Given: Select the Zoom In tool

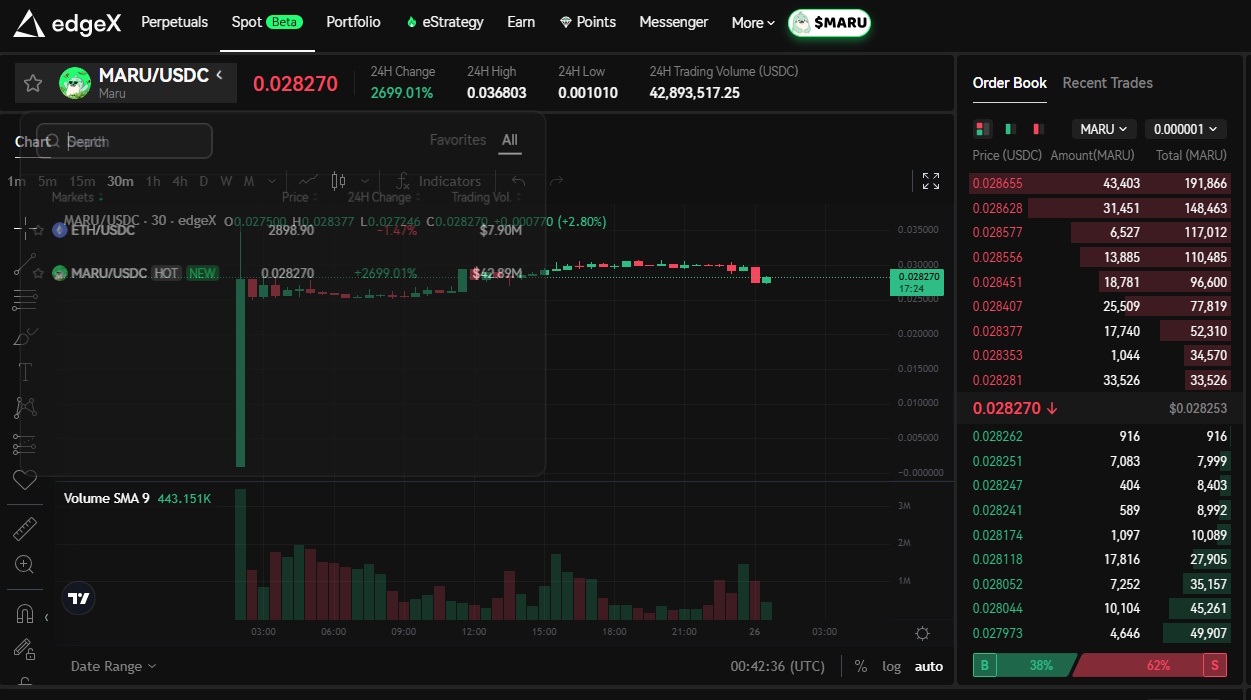Looking at the screenshot, I should coord(25,565).
